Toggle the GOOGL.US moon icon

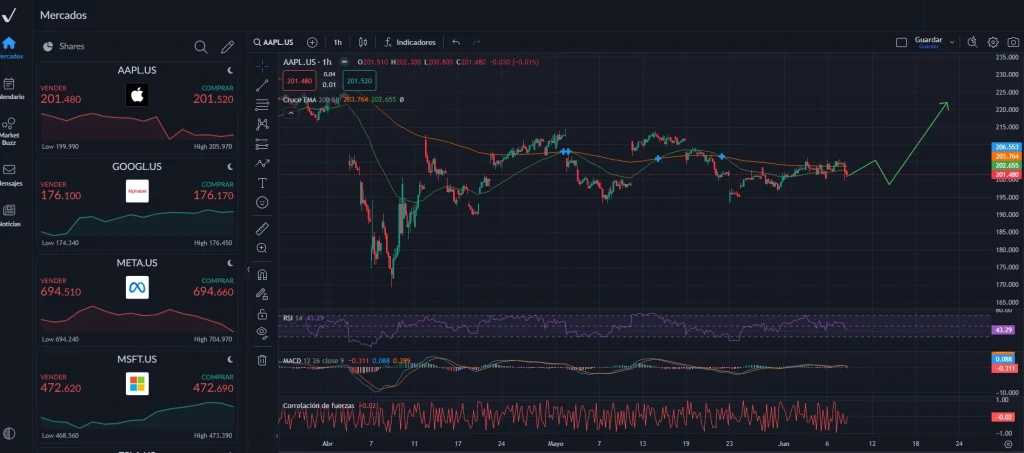click(x=230, y=166)
